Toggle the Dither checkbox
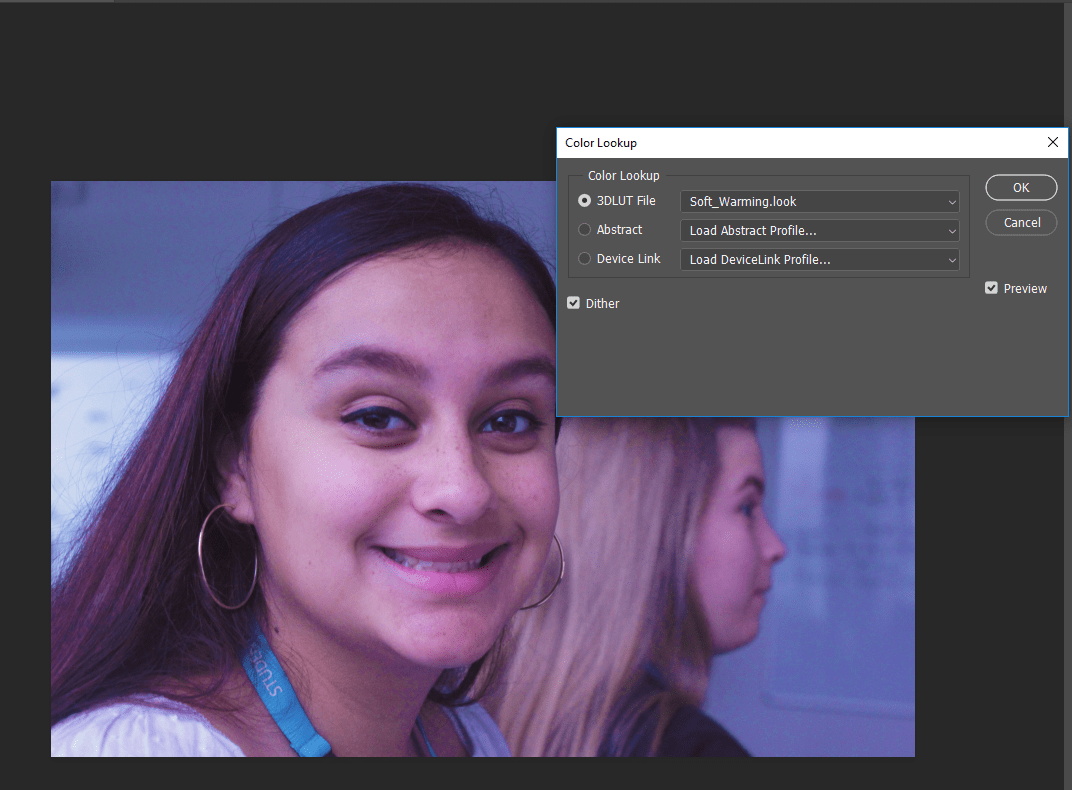 click(x=574, y=303)
